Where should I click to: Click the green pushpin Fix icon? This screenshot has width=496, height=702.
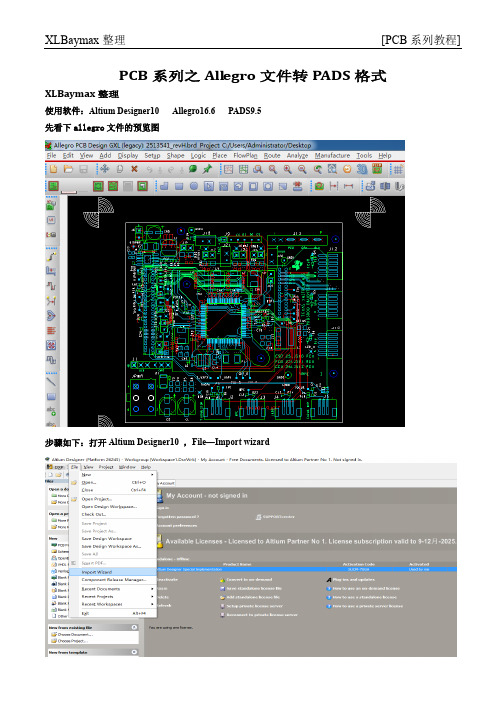[x=207, y=169]
